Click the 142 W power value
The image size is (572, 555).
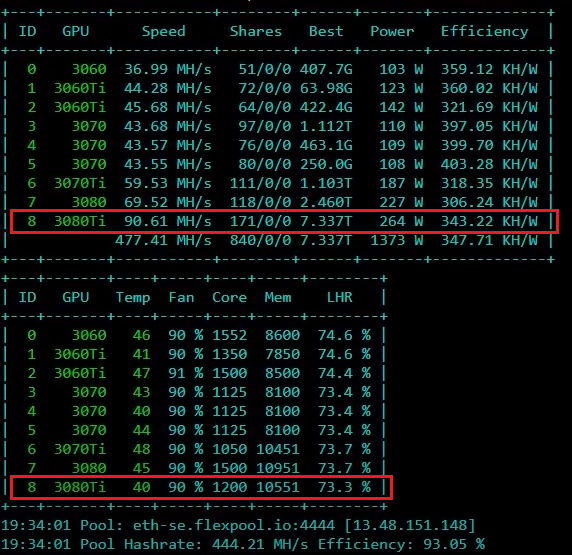pos(401,107)
